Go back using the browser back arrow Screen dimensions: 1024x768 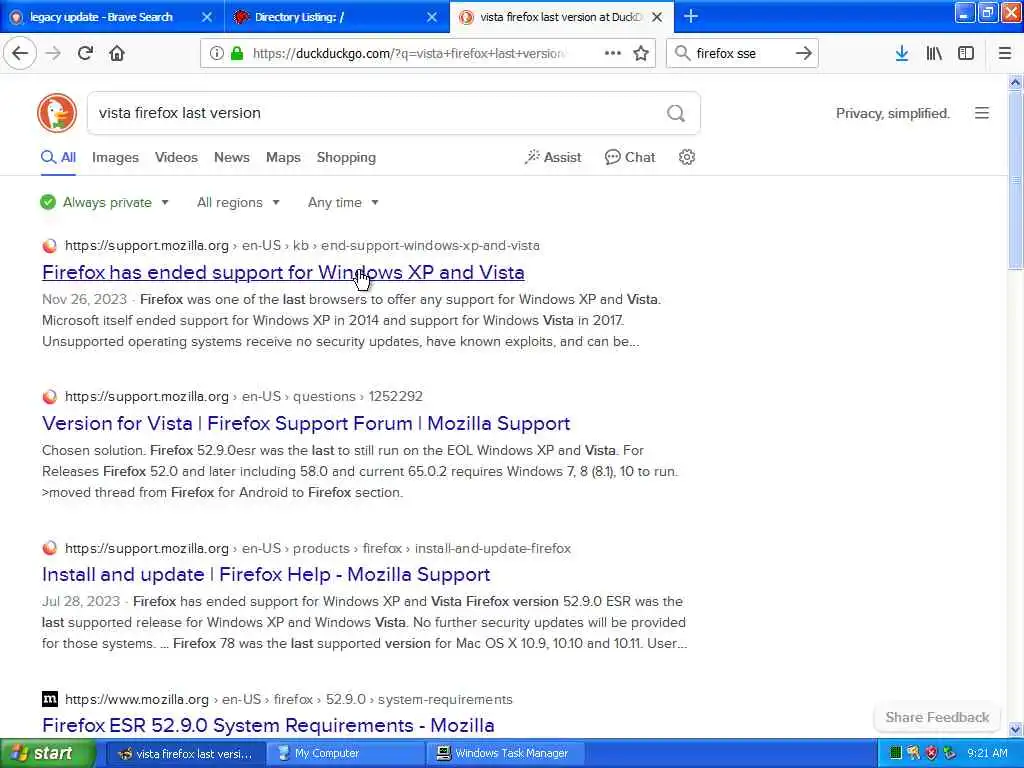20,53
